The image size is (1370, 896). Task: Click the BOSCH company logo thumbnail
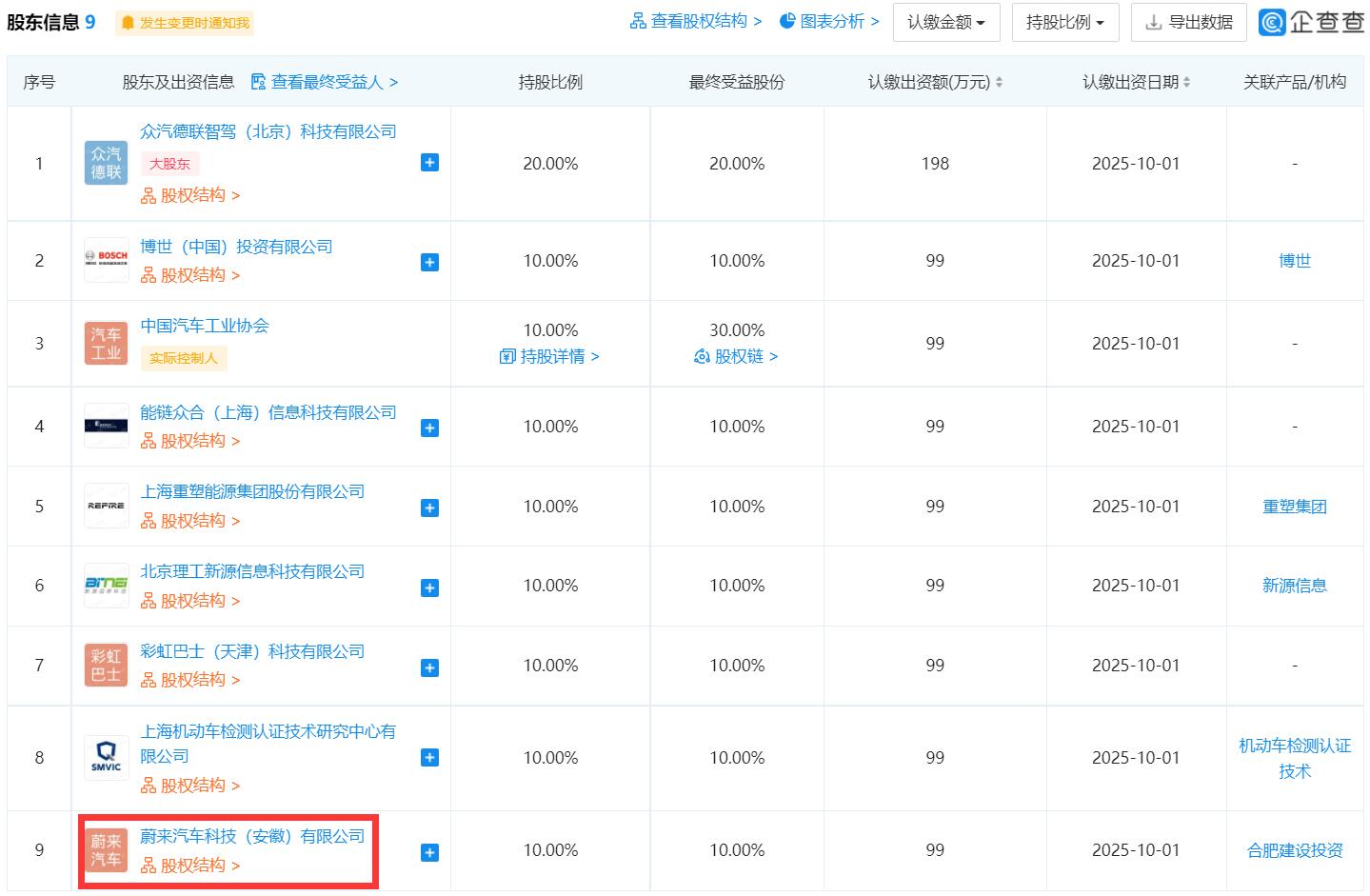[105, 258]
